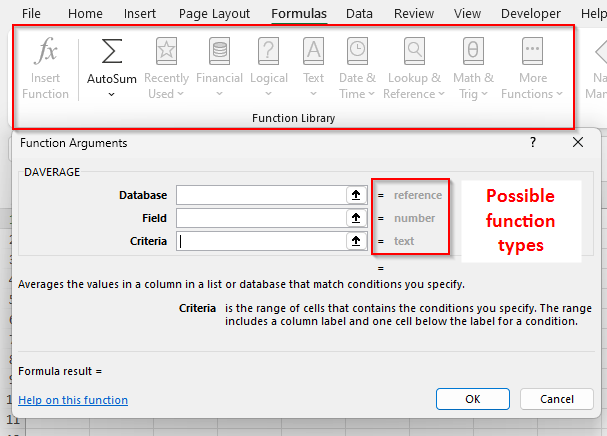Open the Help on this function link
Screen dimensions: 607x436
tap(73, 400)
